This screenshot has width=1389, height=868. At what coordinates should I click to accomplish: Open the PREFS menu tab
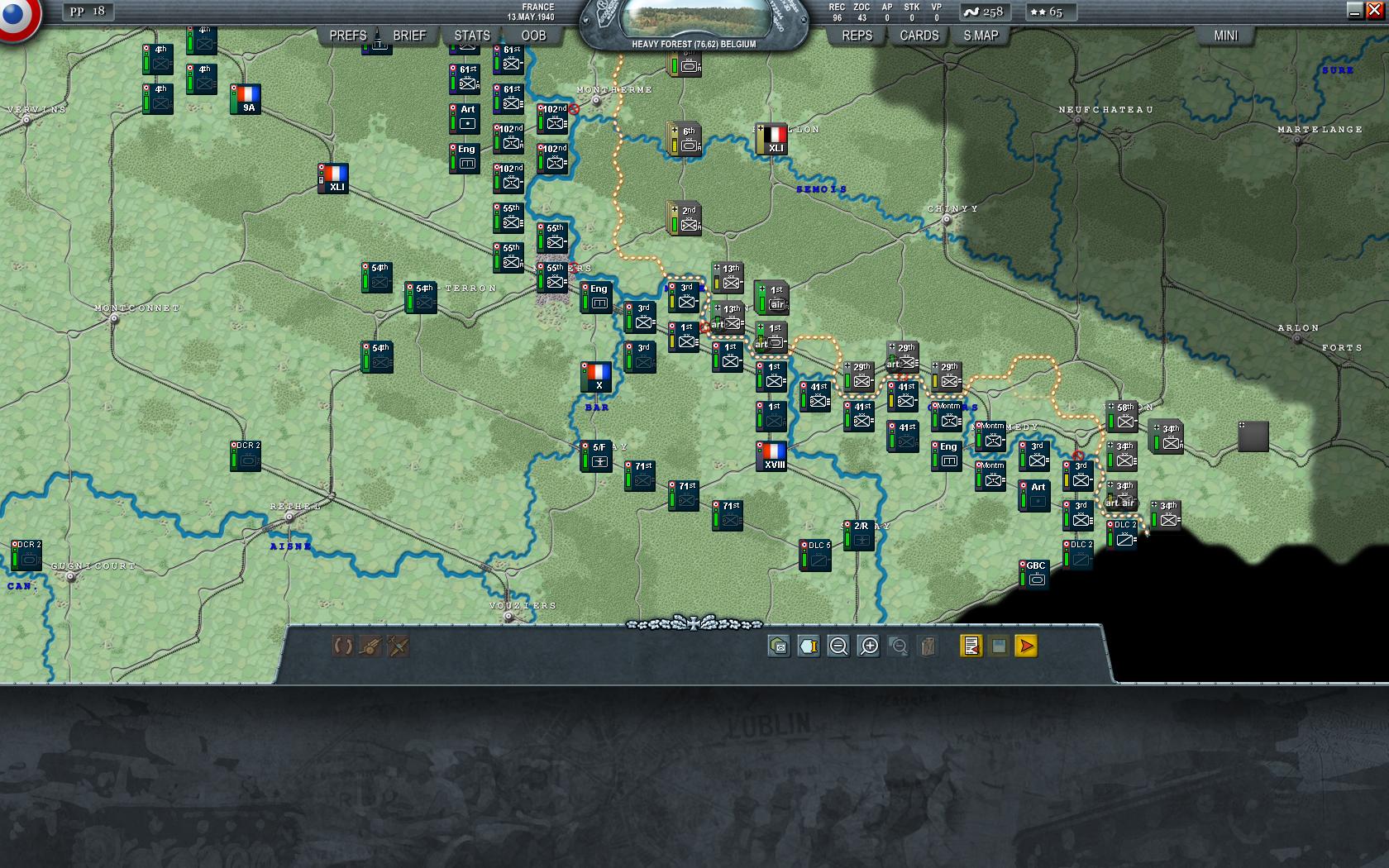[x=347, y=36]
